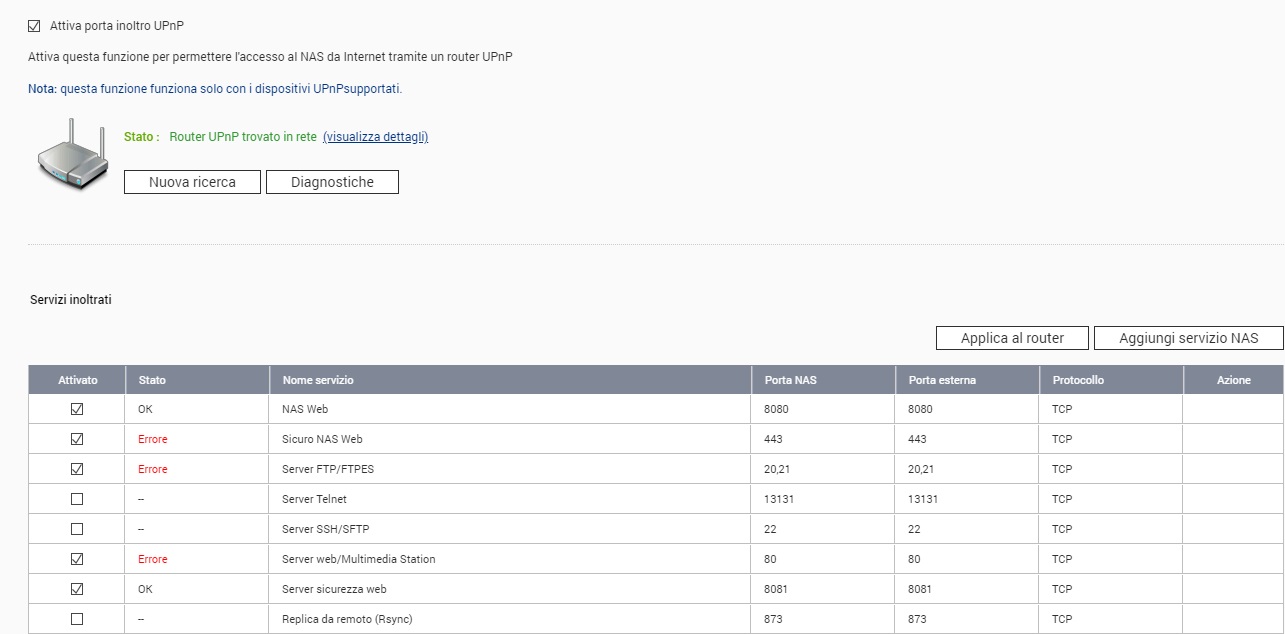Enable the Server SSH/SFTP checkbox
The image size is (1285, 634).
(x=77, y=529)
